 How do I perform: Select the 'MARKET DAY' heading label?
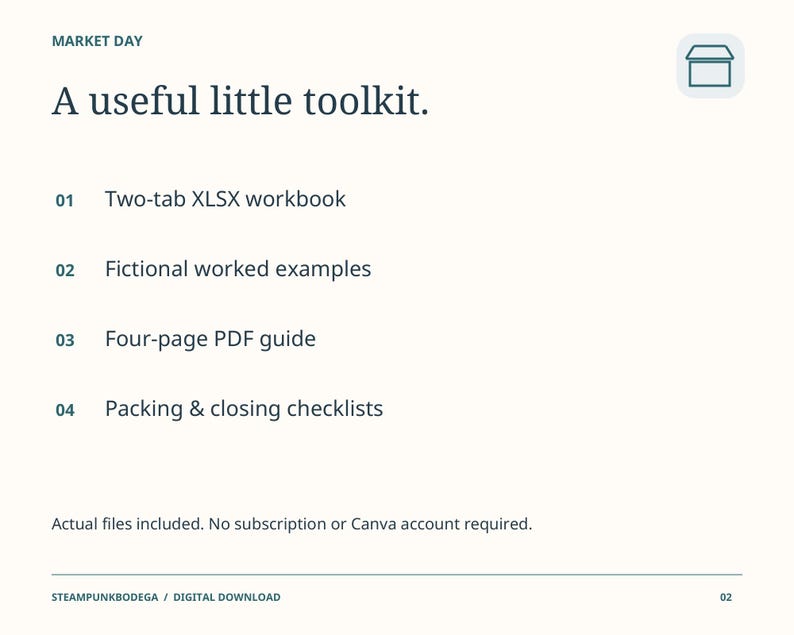[x=97, y=41]
